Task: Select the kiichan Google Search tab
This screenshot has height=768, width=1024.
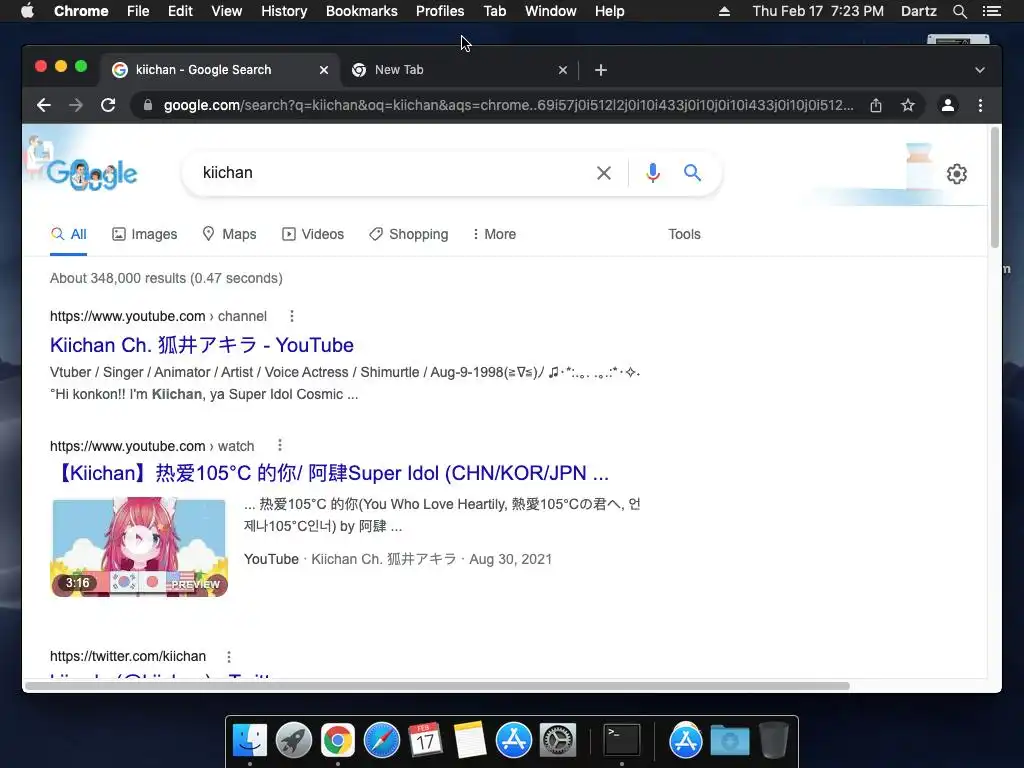Action: coord(219,70)
